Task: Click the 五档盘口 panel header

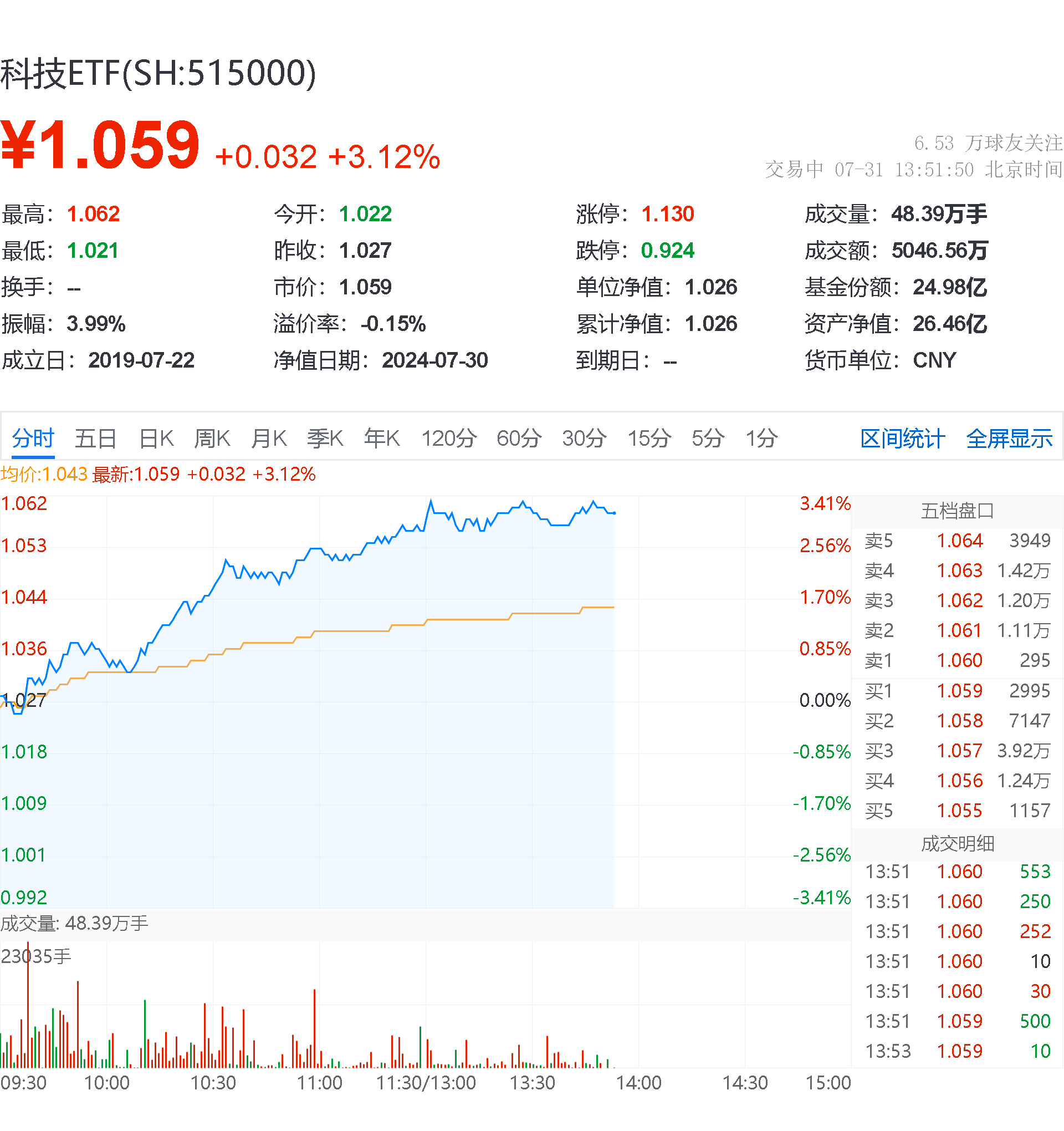Action: pyautogui.click(x=957, y=511)
